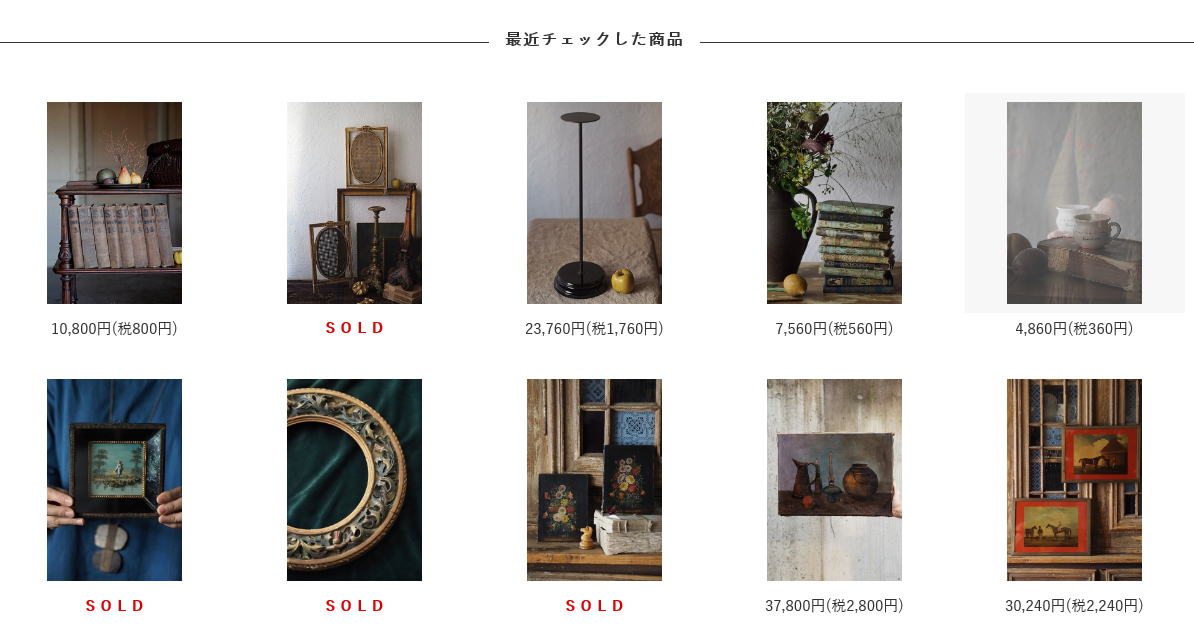Click SOLD label under round carved frame
Viewport: 1194px width, 636px height.
[355, 606]
